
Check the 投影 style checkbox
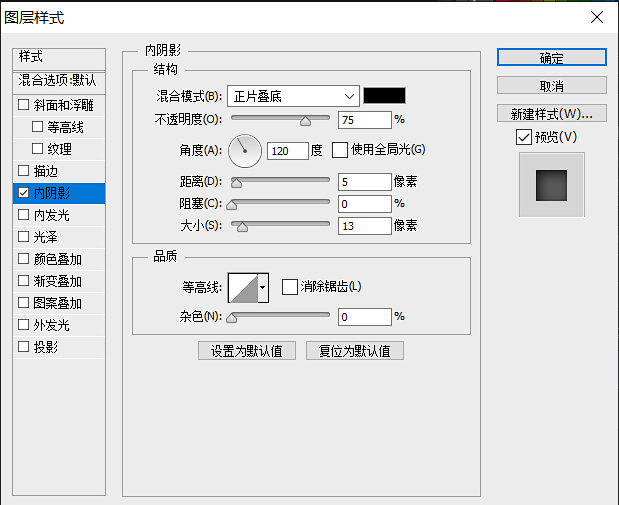[23, 347]
